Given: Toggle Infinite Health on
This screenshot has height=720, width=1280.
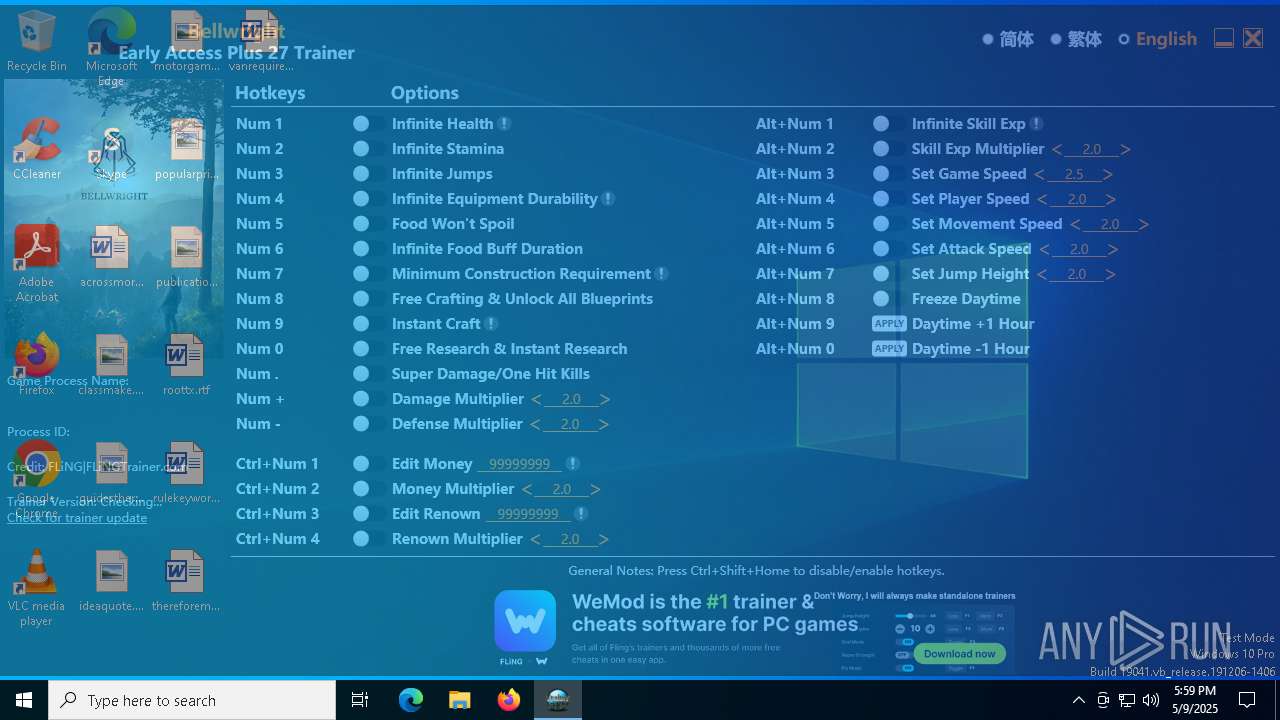Looking at the screenshot, I should [369, 124].
